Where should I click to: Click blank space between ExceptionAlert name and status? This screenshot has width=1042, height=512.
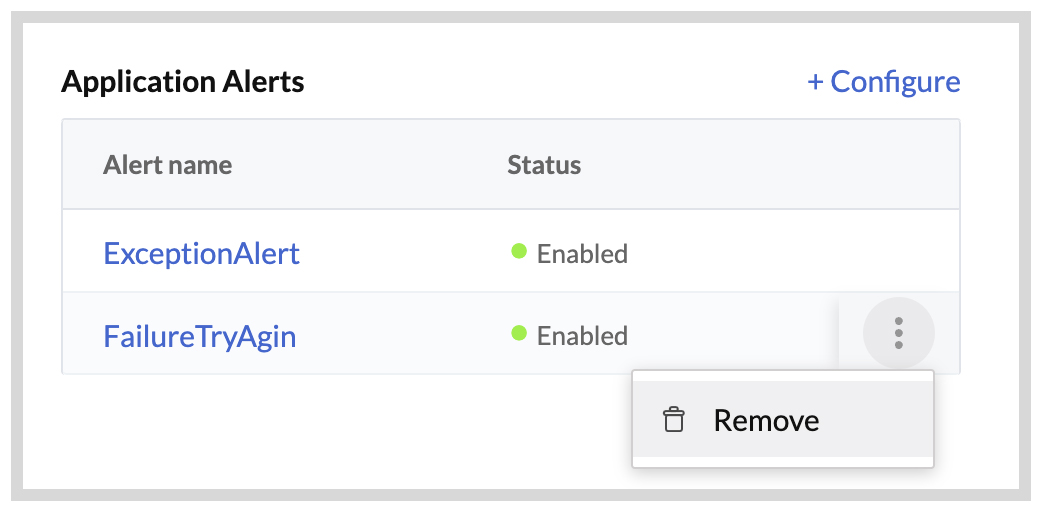pos(400,253)
